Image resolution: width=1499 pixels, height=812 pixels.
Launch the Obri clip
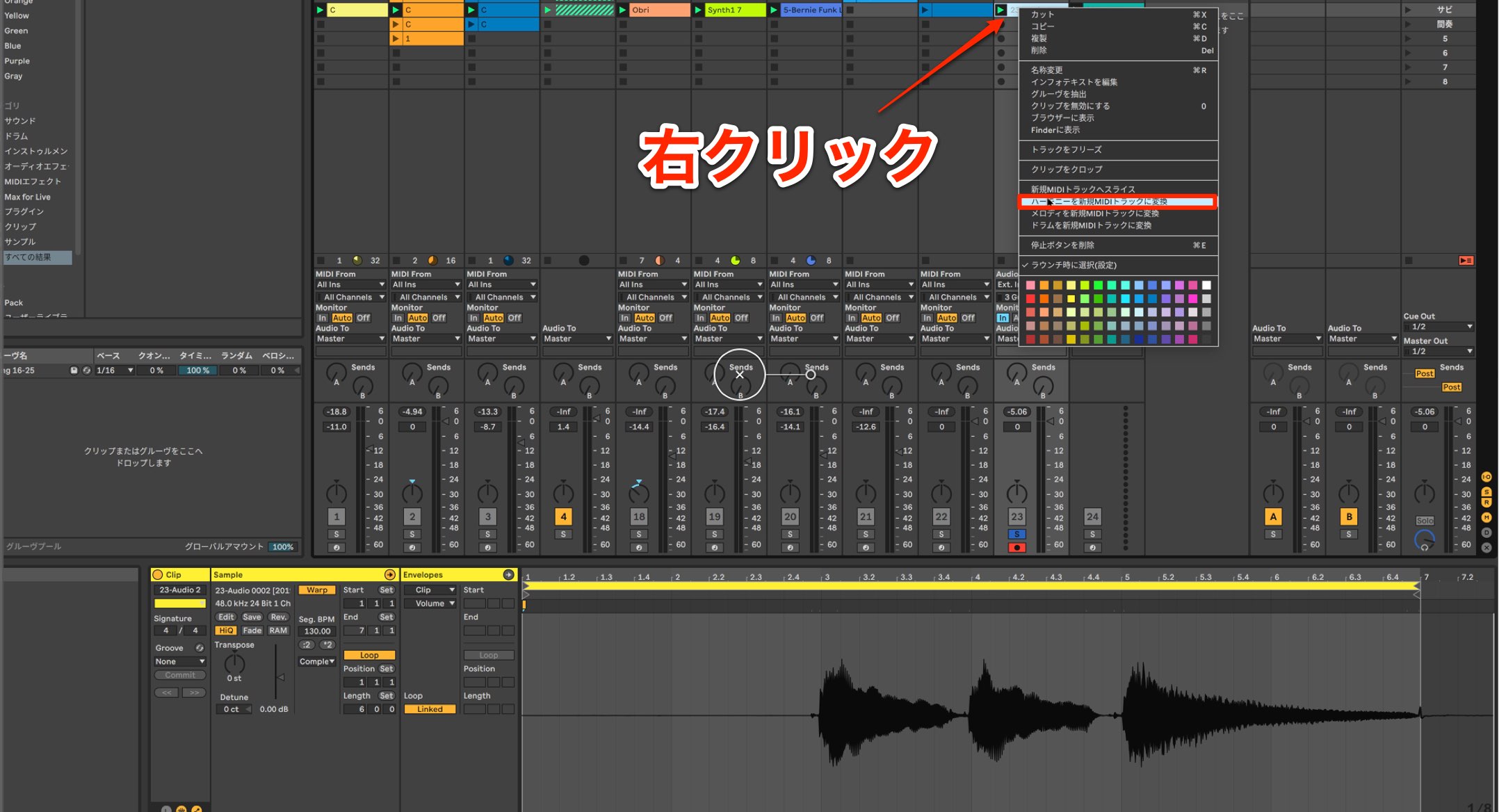[x=623, y=10]
